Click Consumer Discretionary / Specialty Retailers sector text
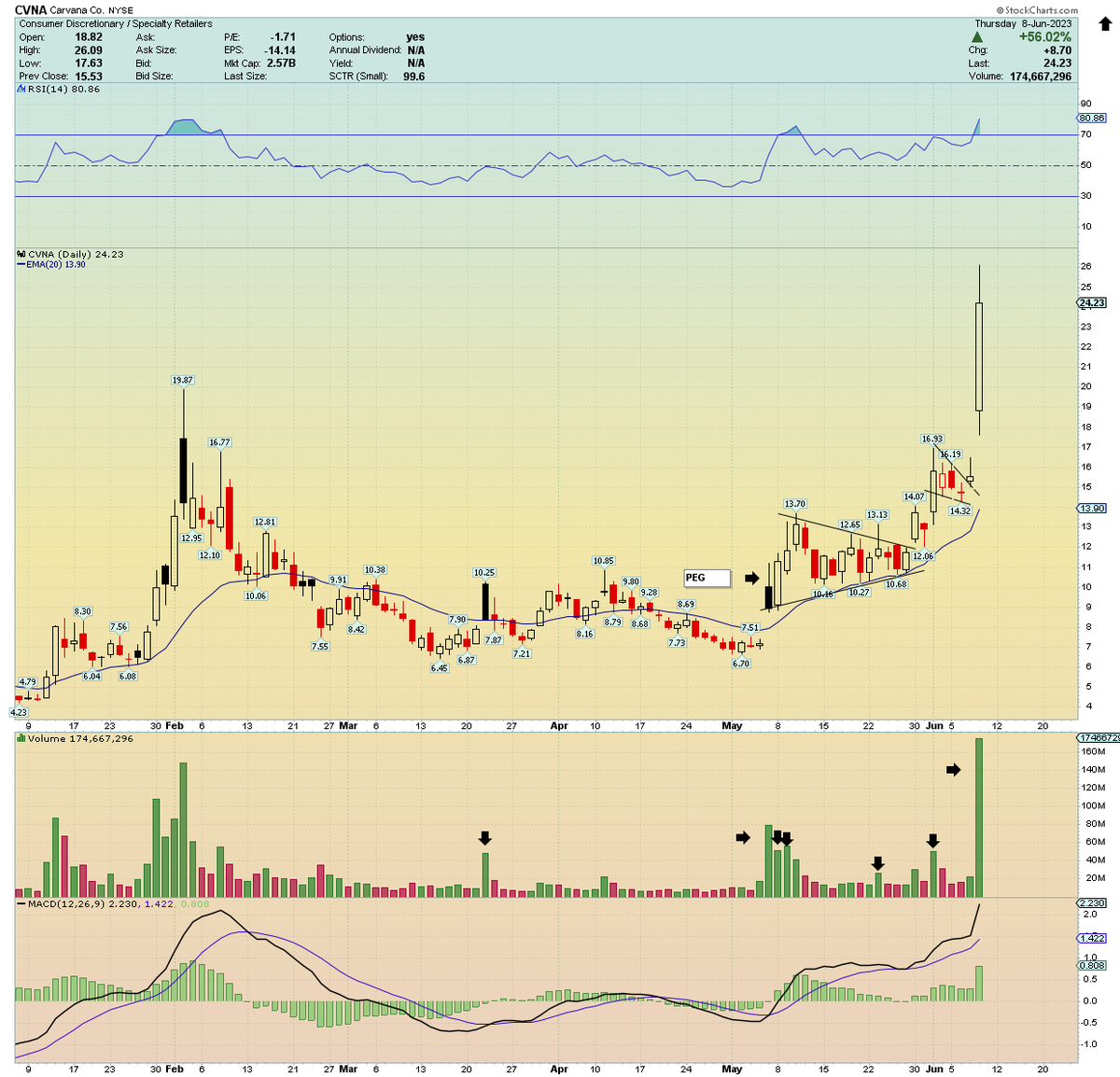The width and height of the screenshot is (1120, 1077). [x=115, y=23]
